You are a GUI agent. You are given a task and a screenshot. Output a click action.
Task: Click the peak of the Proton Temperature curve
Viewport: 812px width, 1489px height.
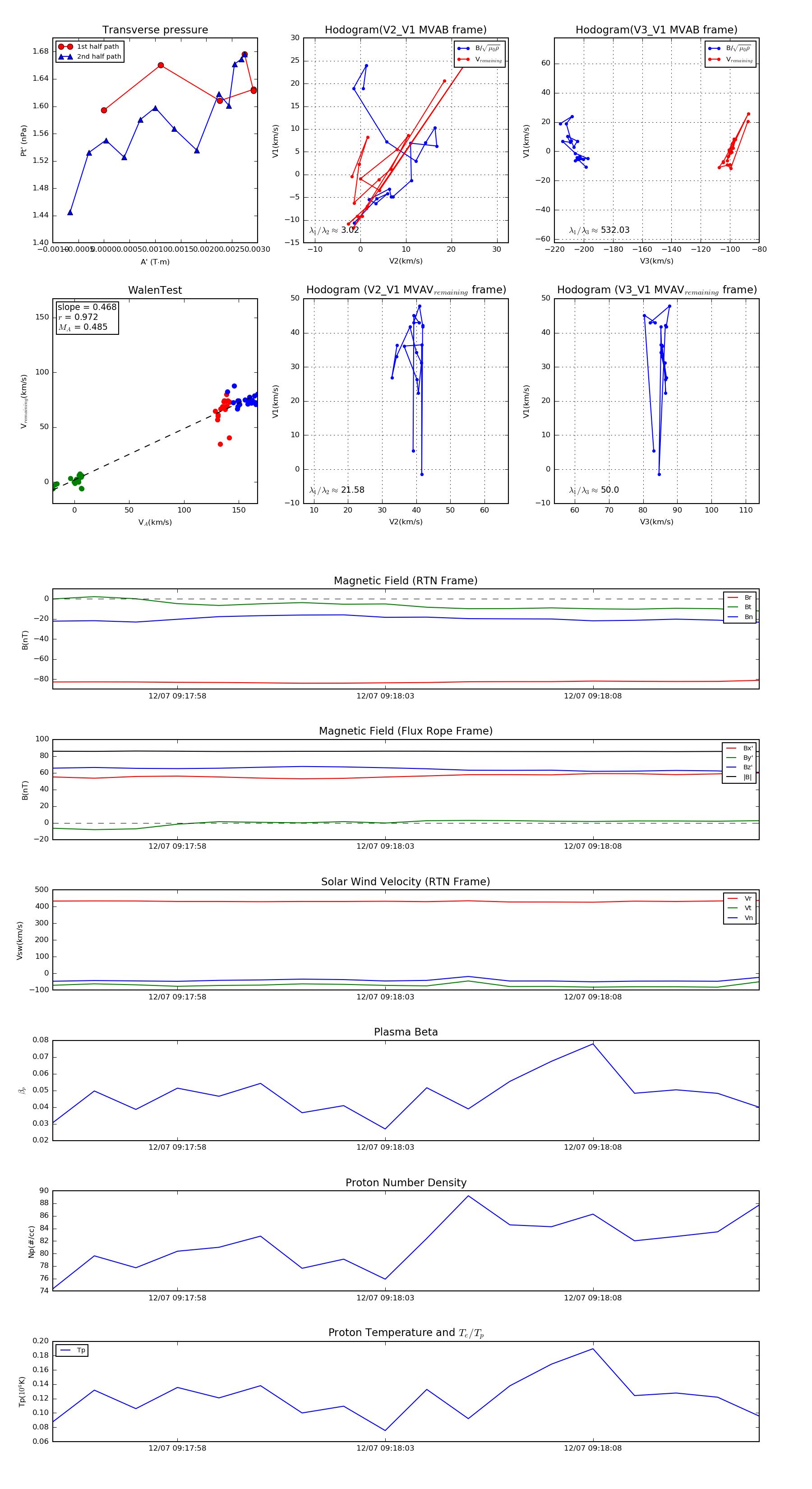[593, 1349]
